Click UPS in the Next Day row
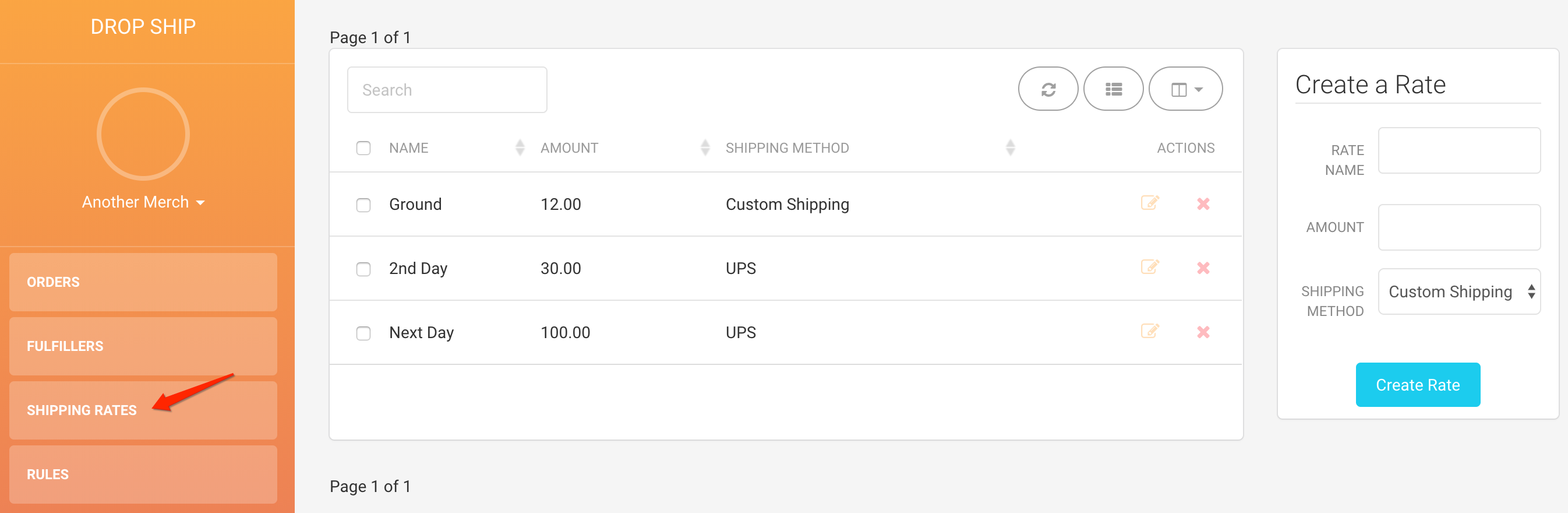The width and height of the screenshot is (1568, 513). pos(740,332)
